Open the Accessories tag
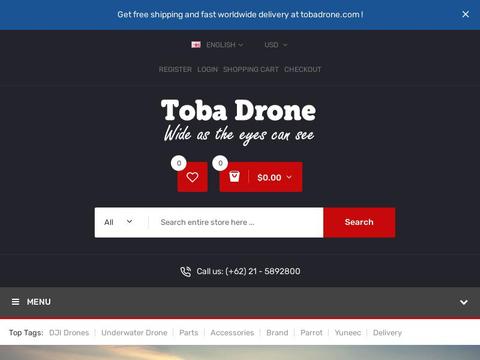Screen dimensions: 480x360 point(232,333)
